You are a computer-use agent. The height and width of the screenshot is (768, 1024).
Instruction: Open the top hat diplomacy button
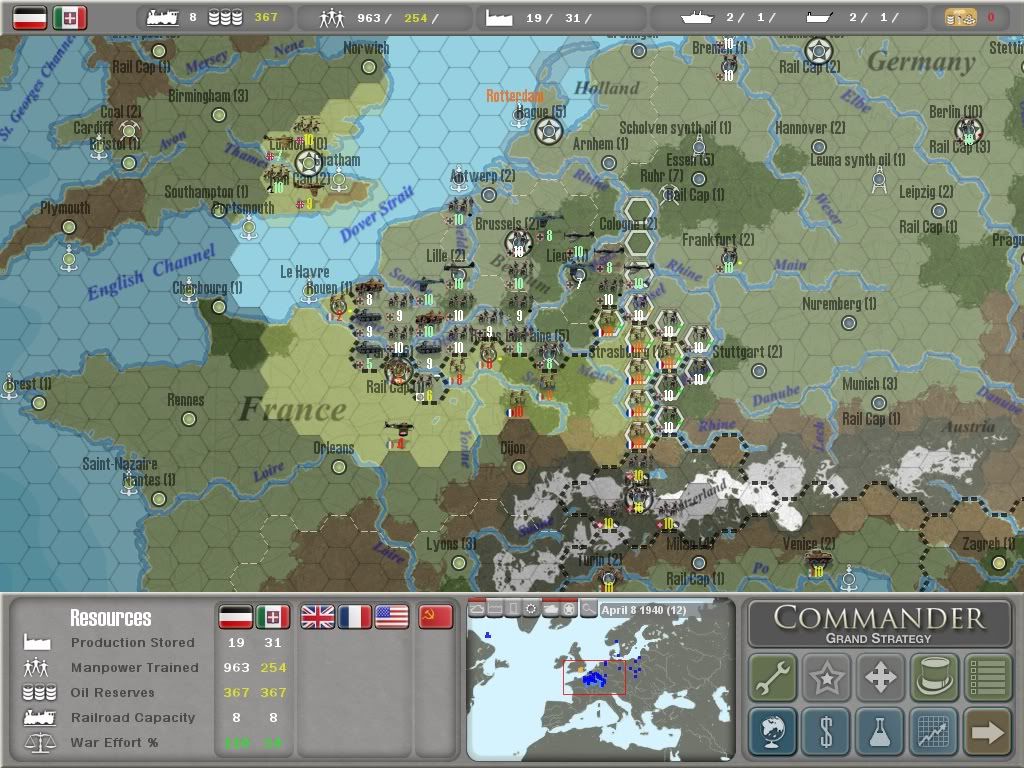pos(935,677)
